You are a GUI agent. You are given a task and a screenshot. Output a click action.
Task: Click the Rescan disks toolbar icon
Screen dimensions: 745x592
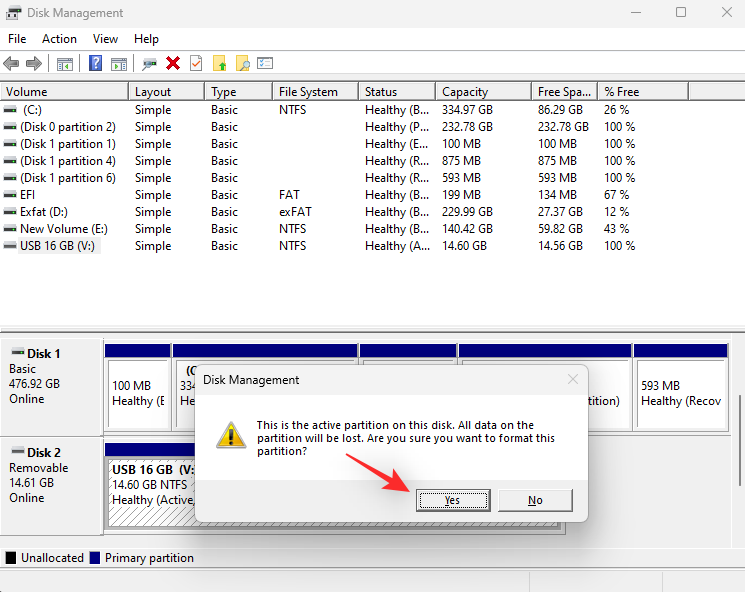(x=149, y=64)
